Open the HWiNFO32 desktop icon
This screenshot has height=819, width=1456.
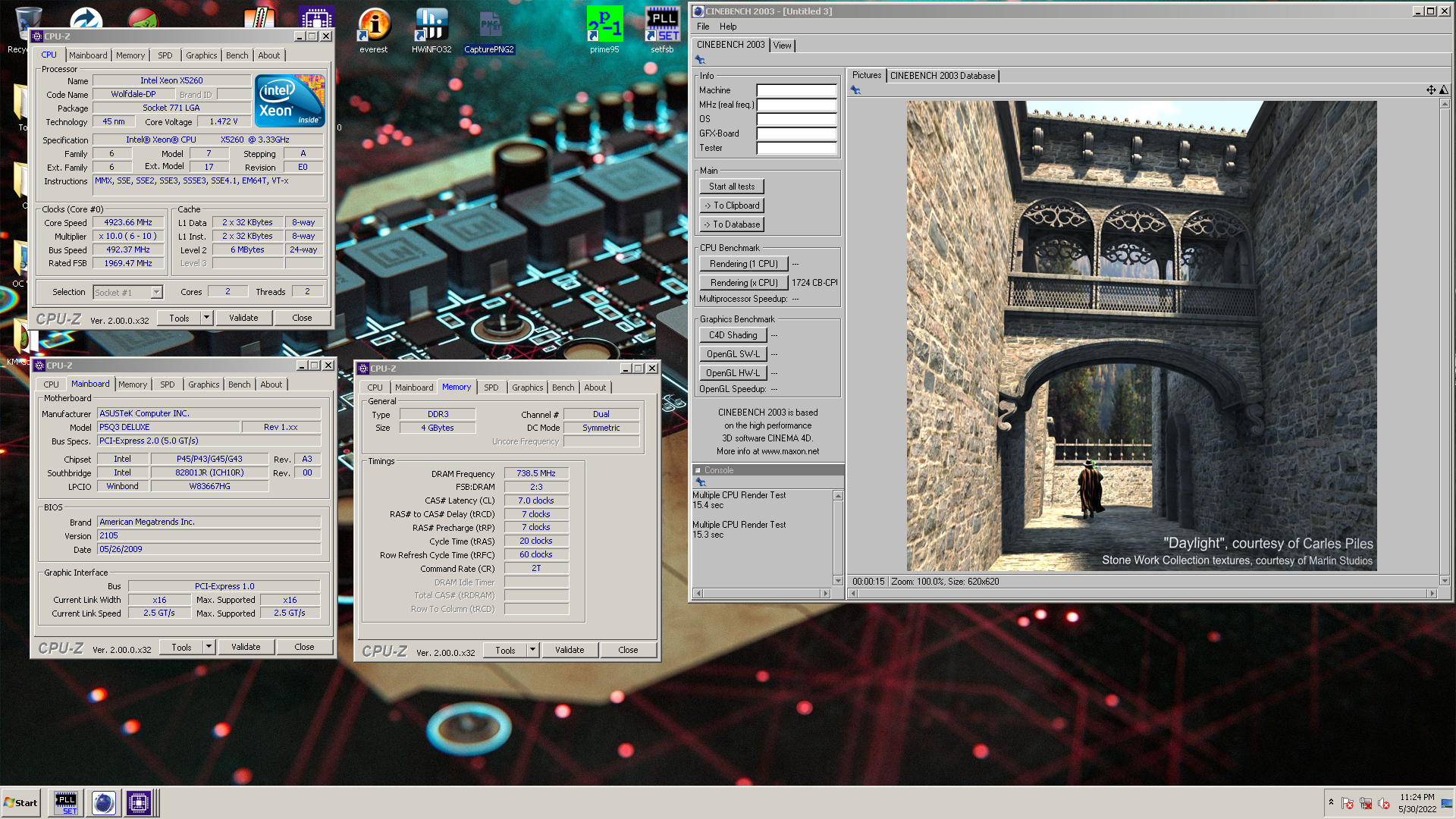tap(431, 30)
